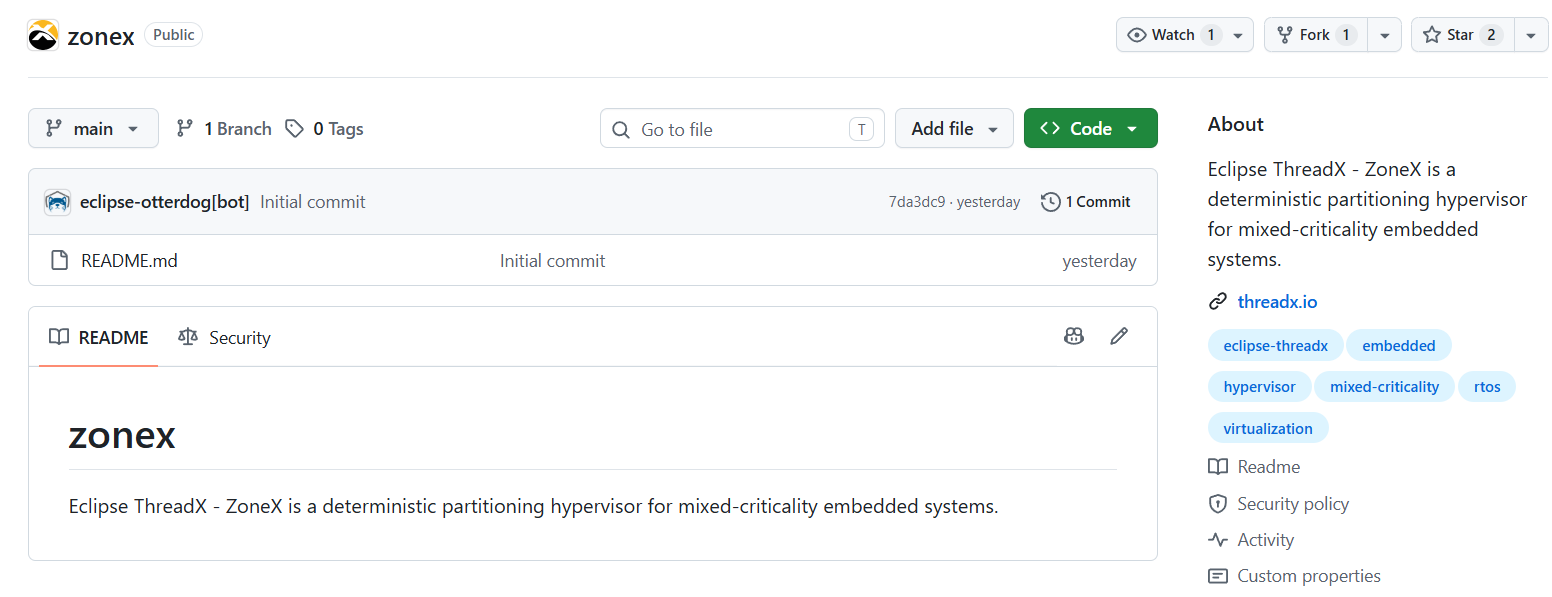The image size is (1552, 597).
Task: Star the zonex repository
Action: point(1462,35)
